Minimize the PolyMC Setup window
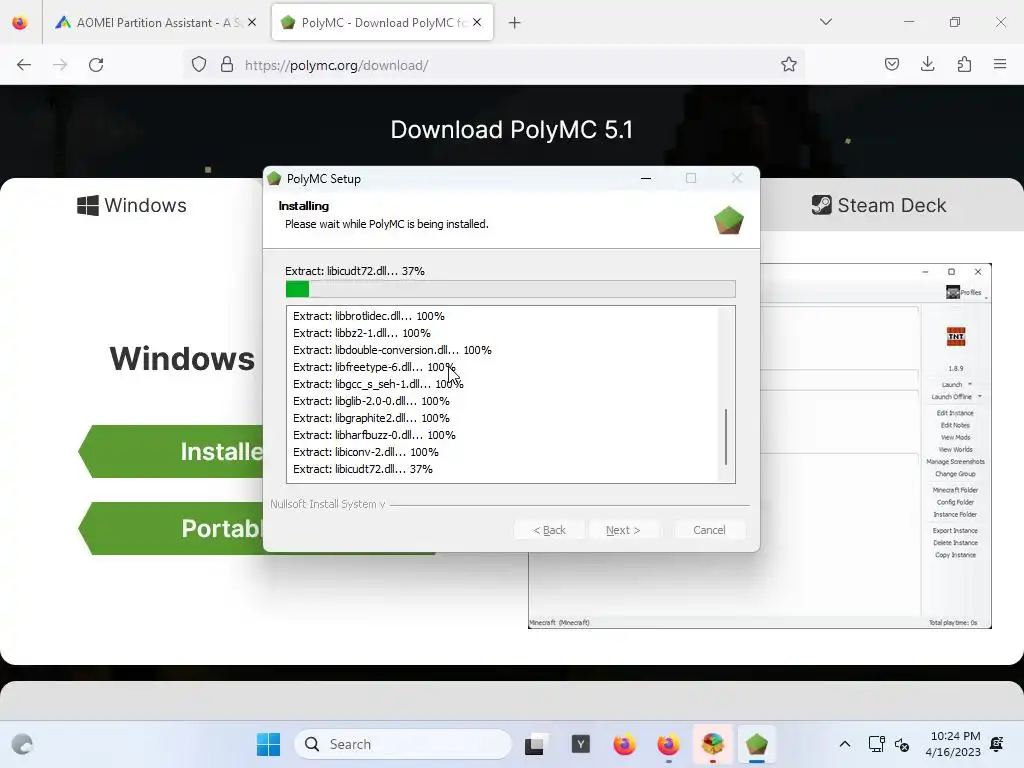Viewport: 1024px width, 768px height. (x=646, y=178)
